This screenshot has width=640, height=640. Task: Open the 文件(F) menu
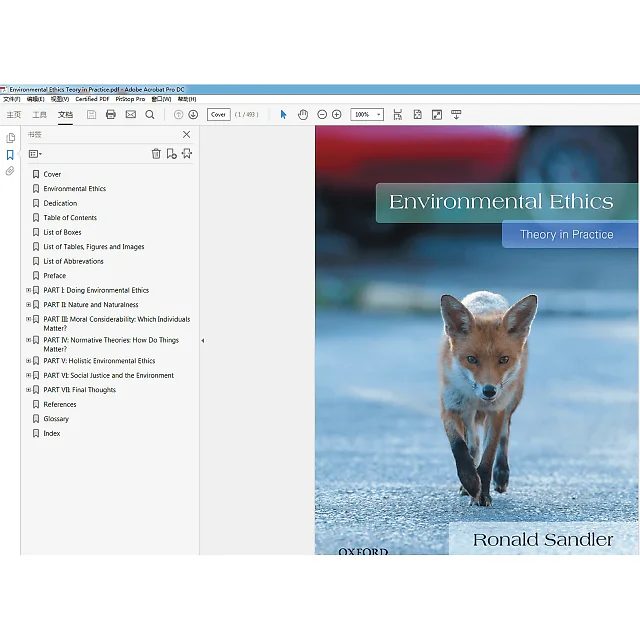pyautogui.click(x=11, y=99)
